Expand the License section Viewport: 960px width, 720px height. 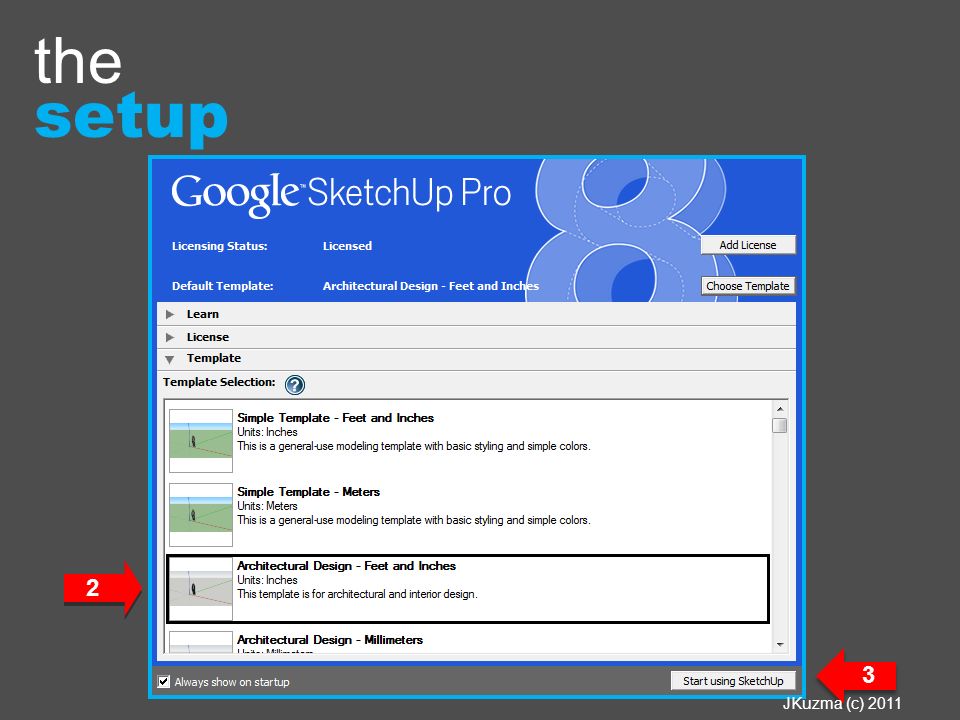(170, 337)
